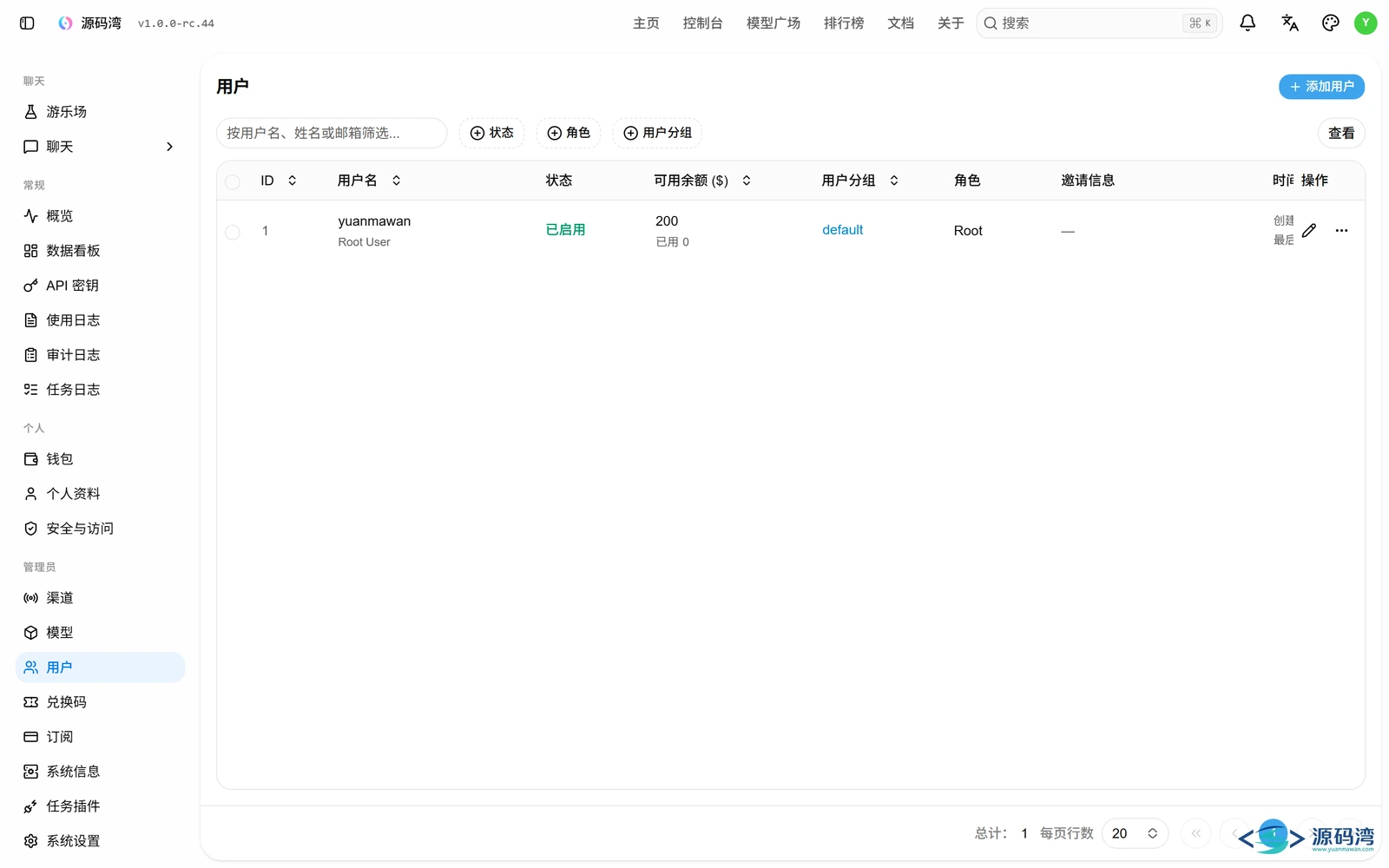Open 模型 models admin page
Screen dimensions: 1389x868
[100, 633]
